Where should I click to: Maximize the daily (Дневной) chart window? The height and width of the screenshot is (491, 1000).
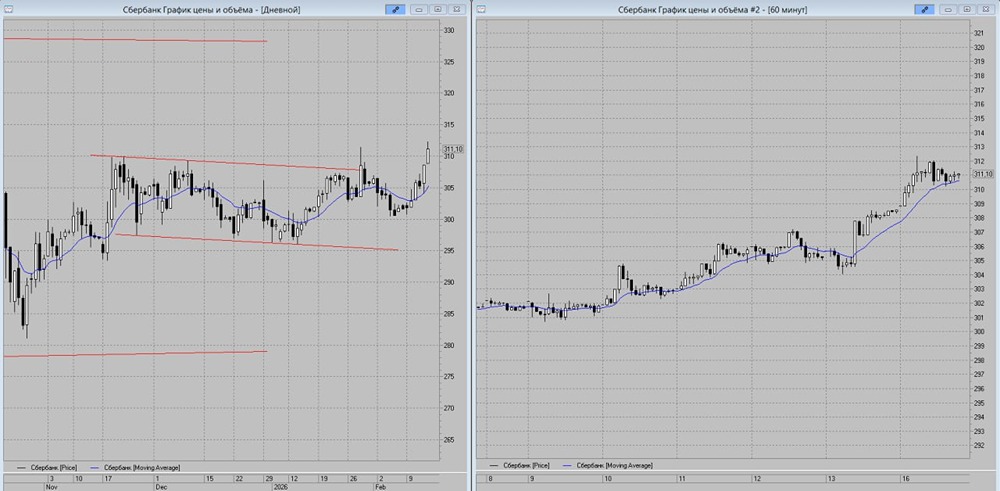pos(438,10)
